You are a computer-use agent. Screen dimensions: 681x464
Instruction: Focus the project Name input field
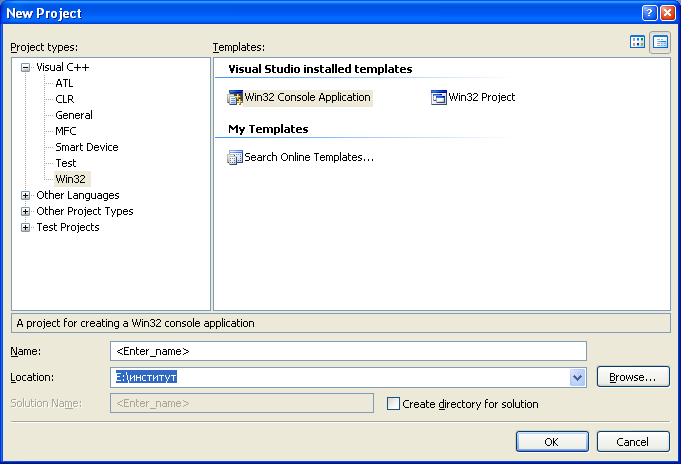click(348, 351)
